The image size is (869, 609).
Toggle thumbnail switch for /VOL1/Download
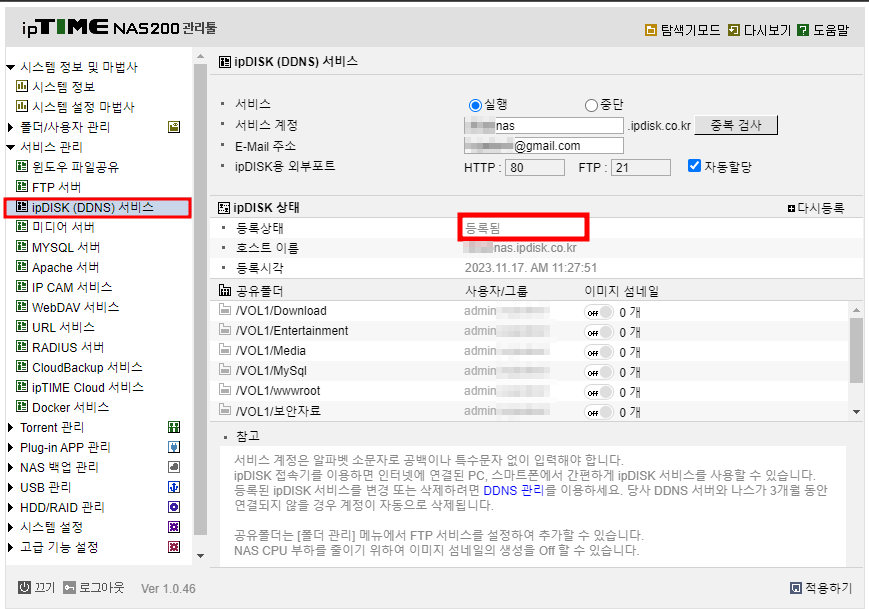(x=599, y=313)
